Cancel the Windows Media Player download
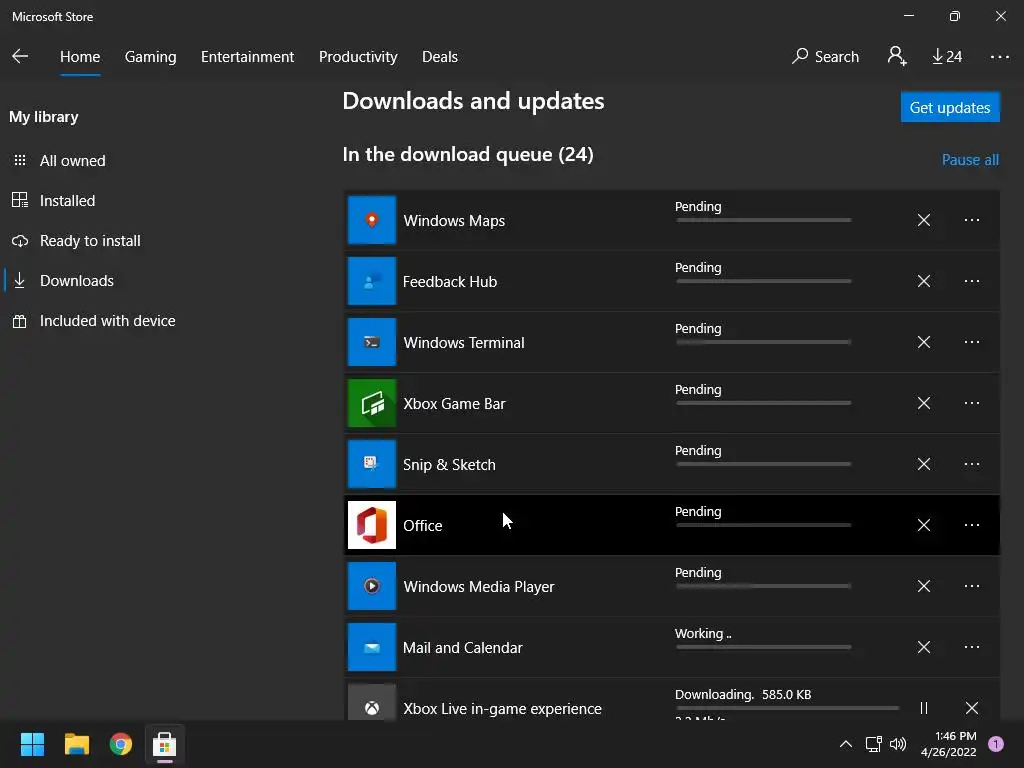The image size is (1024, 768). click(x=923, y=586)
